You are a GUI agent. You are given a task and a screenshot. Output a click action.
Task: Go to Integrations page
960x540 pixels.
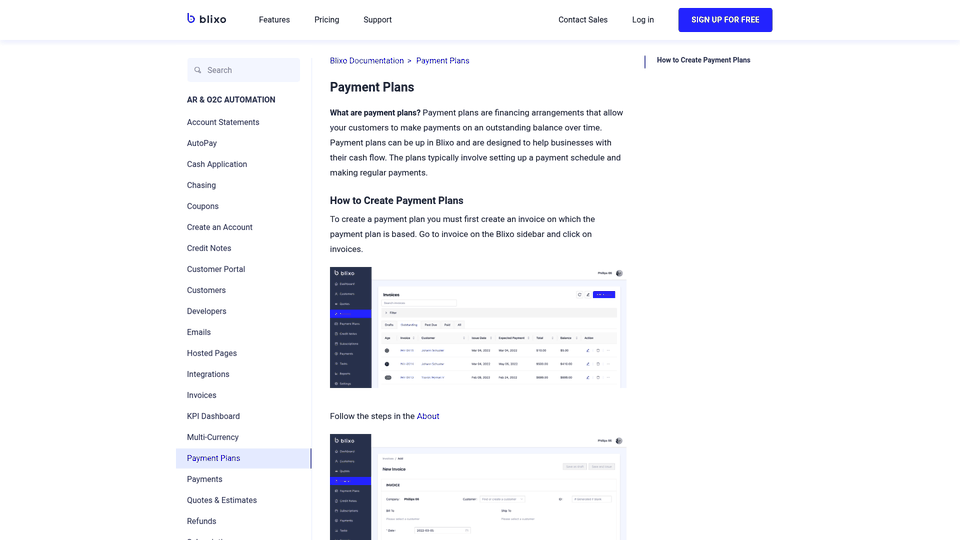pyautogui.click(x=208, y=374)
